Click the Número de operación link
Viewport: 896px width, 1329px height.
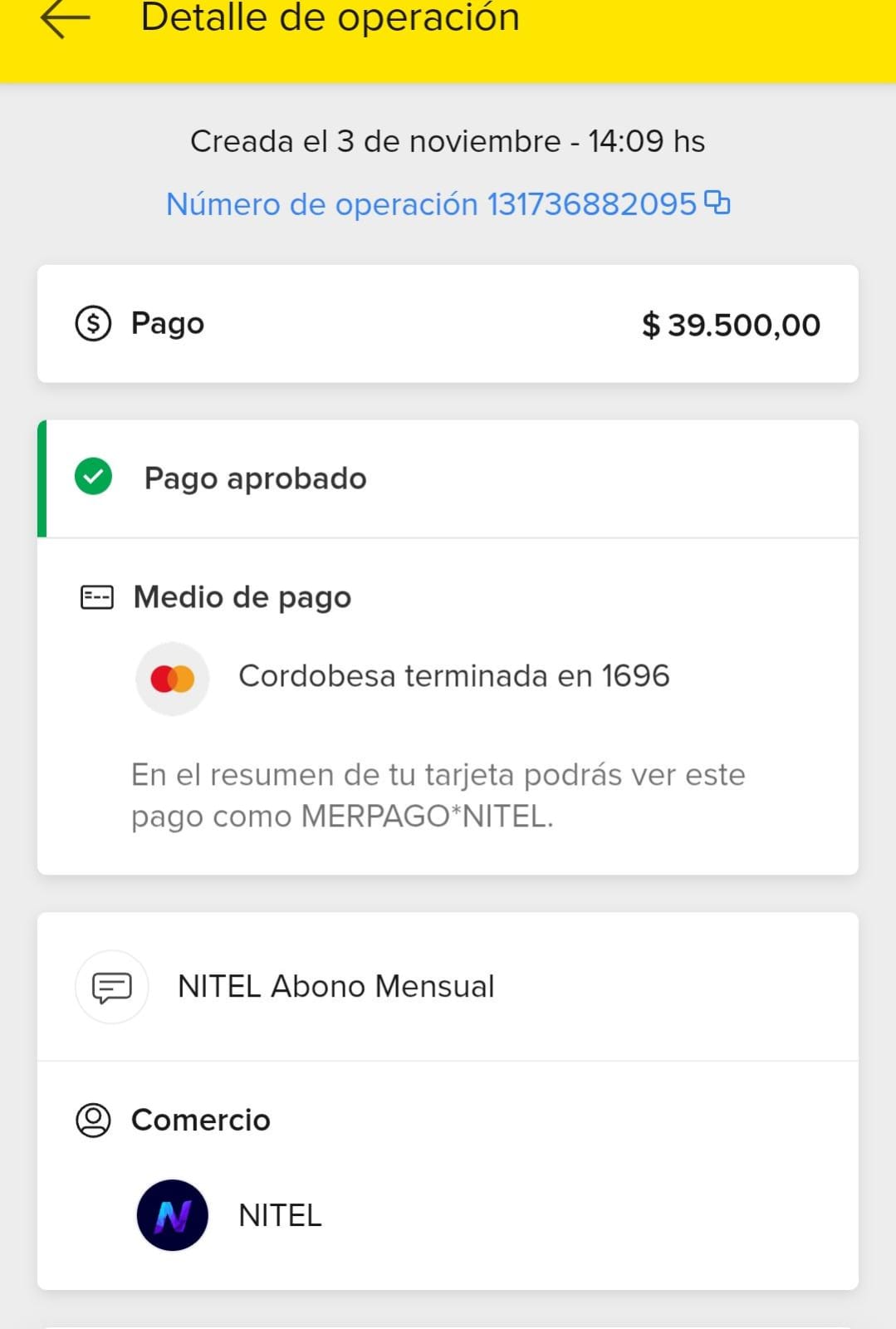[x=431, y=204]
